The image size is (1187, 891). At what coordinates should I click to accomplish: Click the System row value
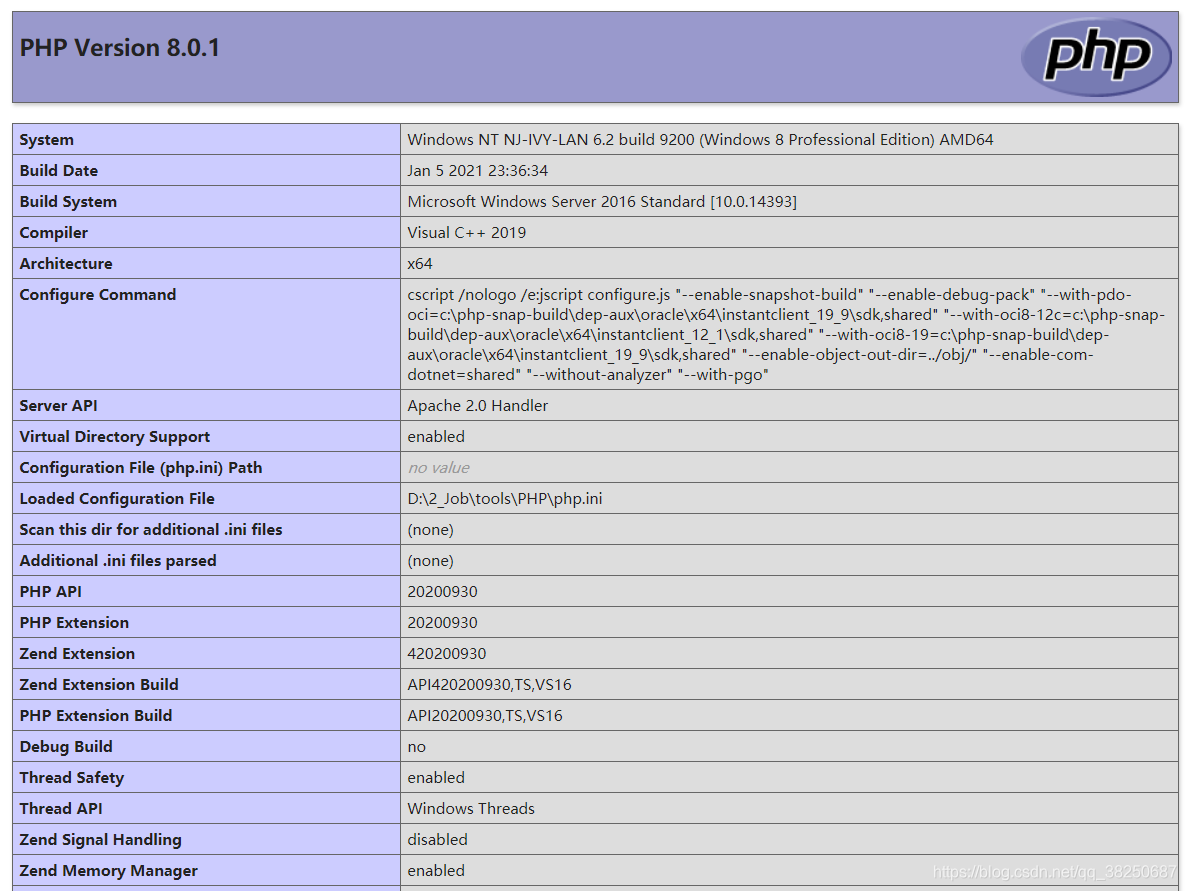click(690, 139)
